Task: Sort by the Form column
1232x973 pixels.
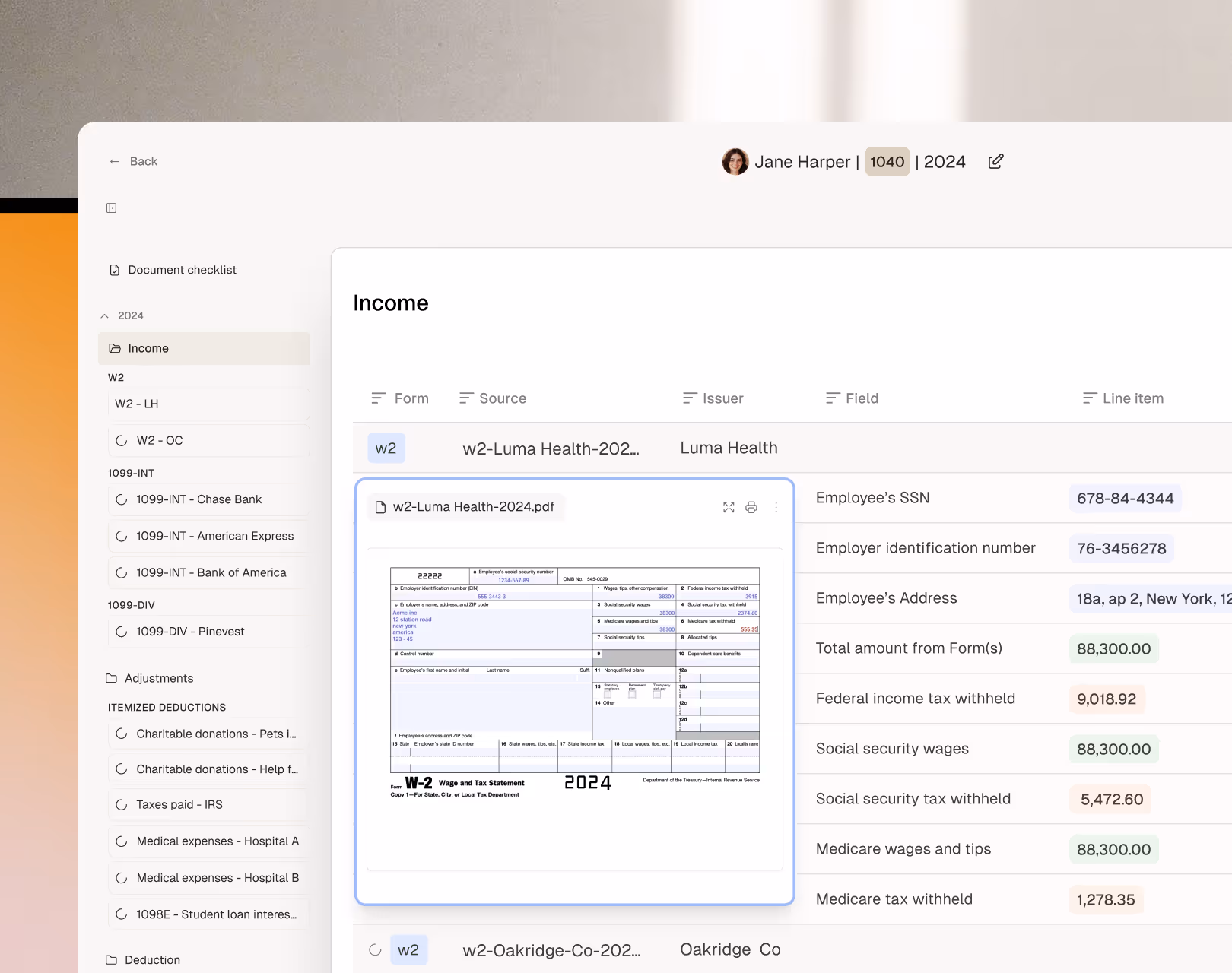Action: coord(400,398)
